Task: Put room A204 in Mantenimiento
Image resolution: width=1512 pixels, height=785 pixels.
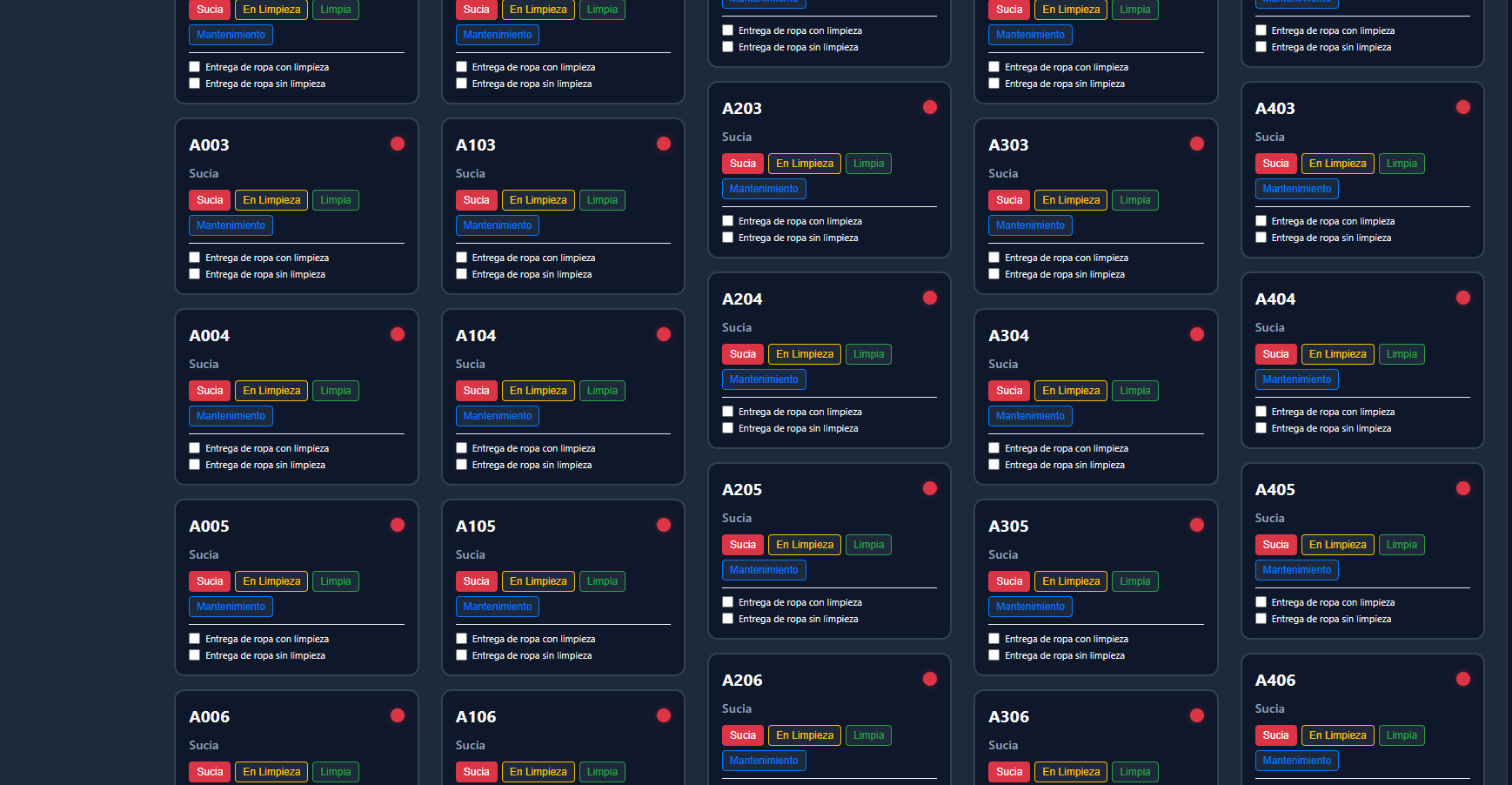Action: coord(764,379)
